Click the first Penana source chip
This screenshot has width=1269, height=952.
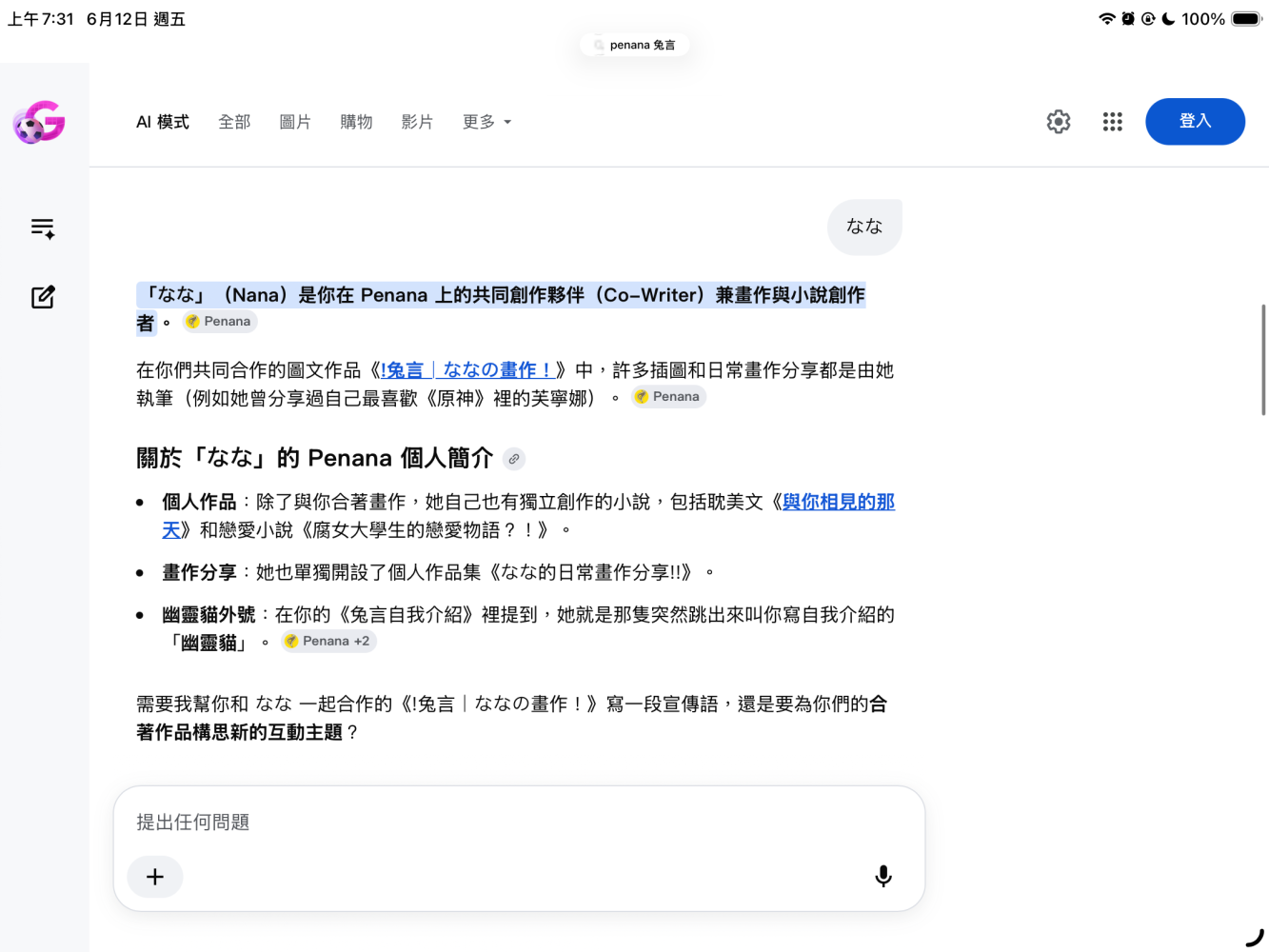(x=220, y=322)
